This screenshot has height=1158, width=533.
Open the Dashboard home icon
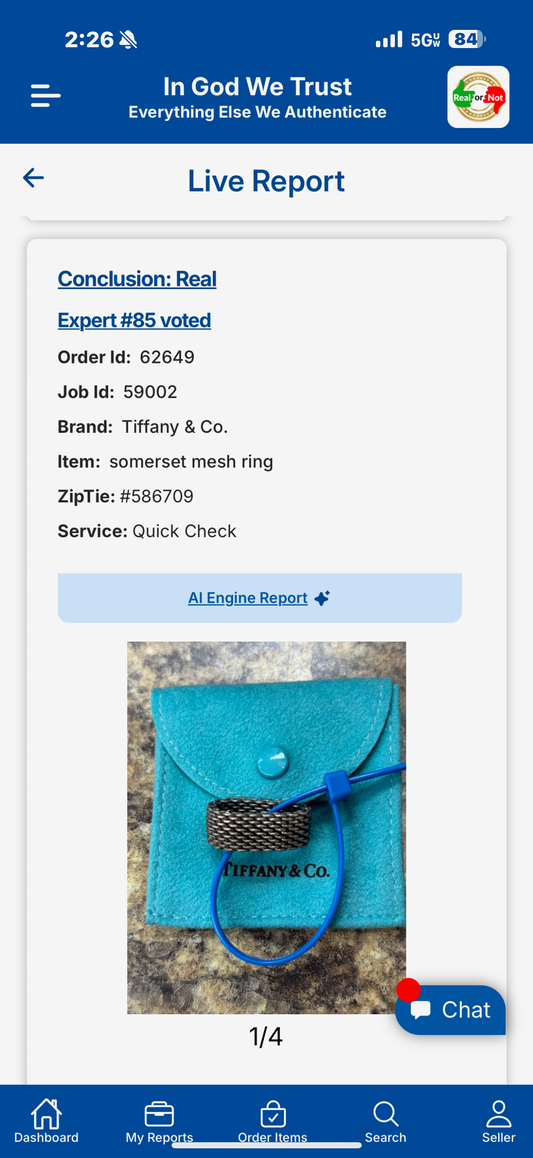(x=46, y=1113)
